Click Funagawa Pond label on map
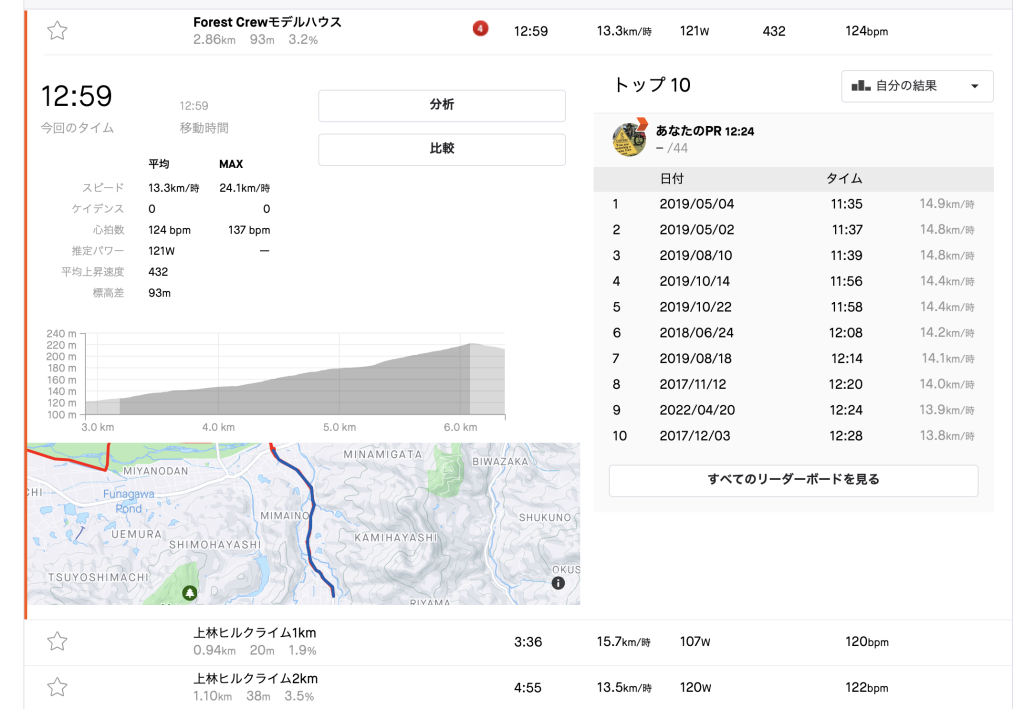The image size is (1024, 709). coord(129,501)
